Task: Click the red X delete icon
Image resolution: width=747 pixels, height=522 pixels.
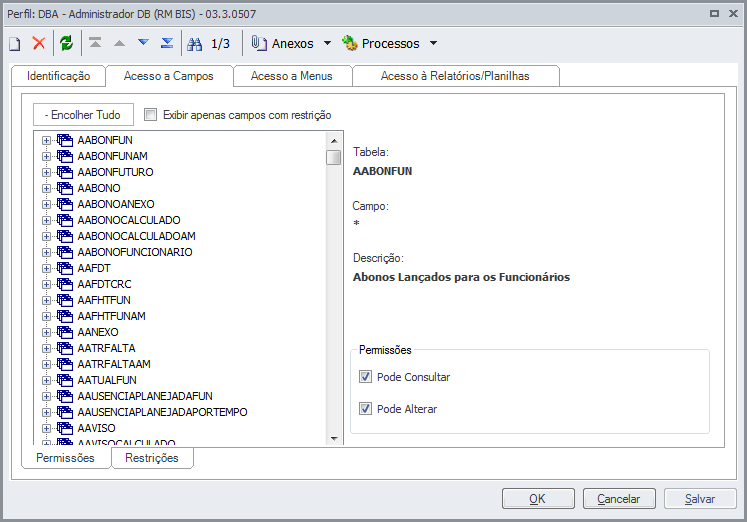Action: [x=39, y=44]
